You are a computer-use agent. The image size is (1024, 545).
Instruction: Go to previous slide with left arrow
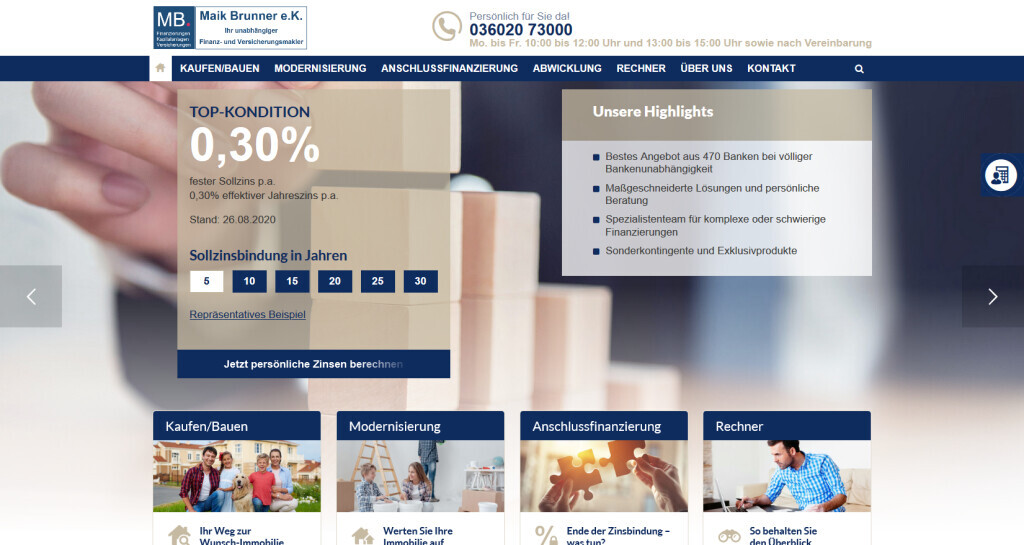pyautogui.click(x=31, y=296)
